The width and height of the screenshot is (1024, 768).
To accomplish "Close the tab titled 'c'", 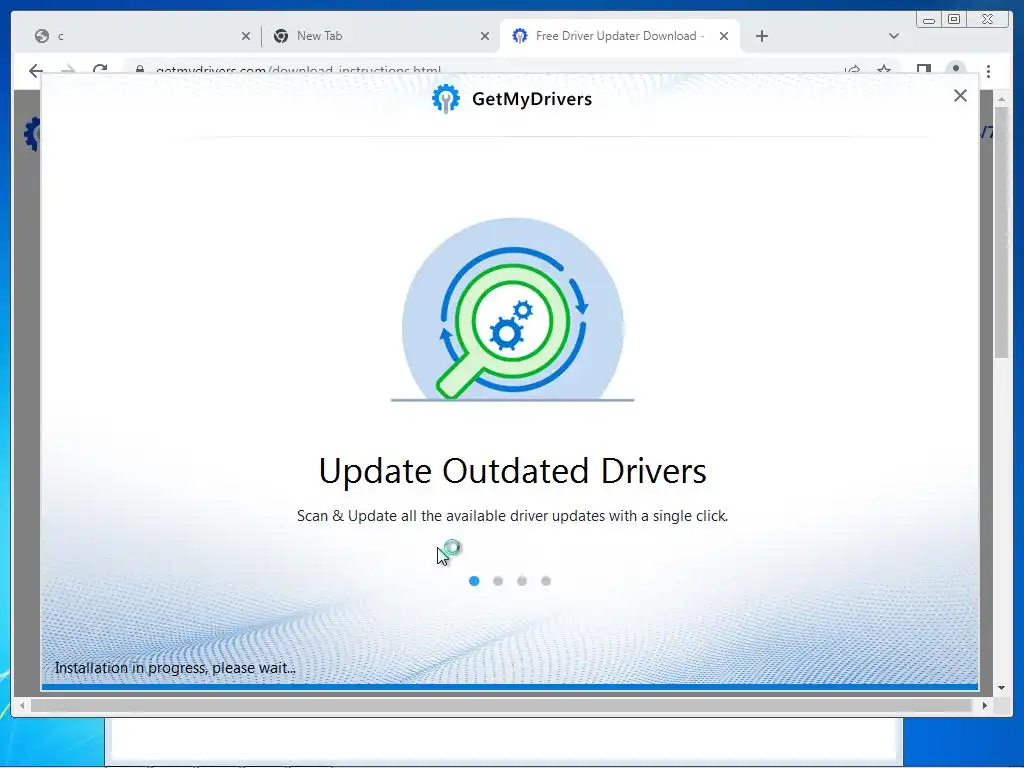I will (x=246, y=36).
